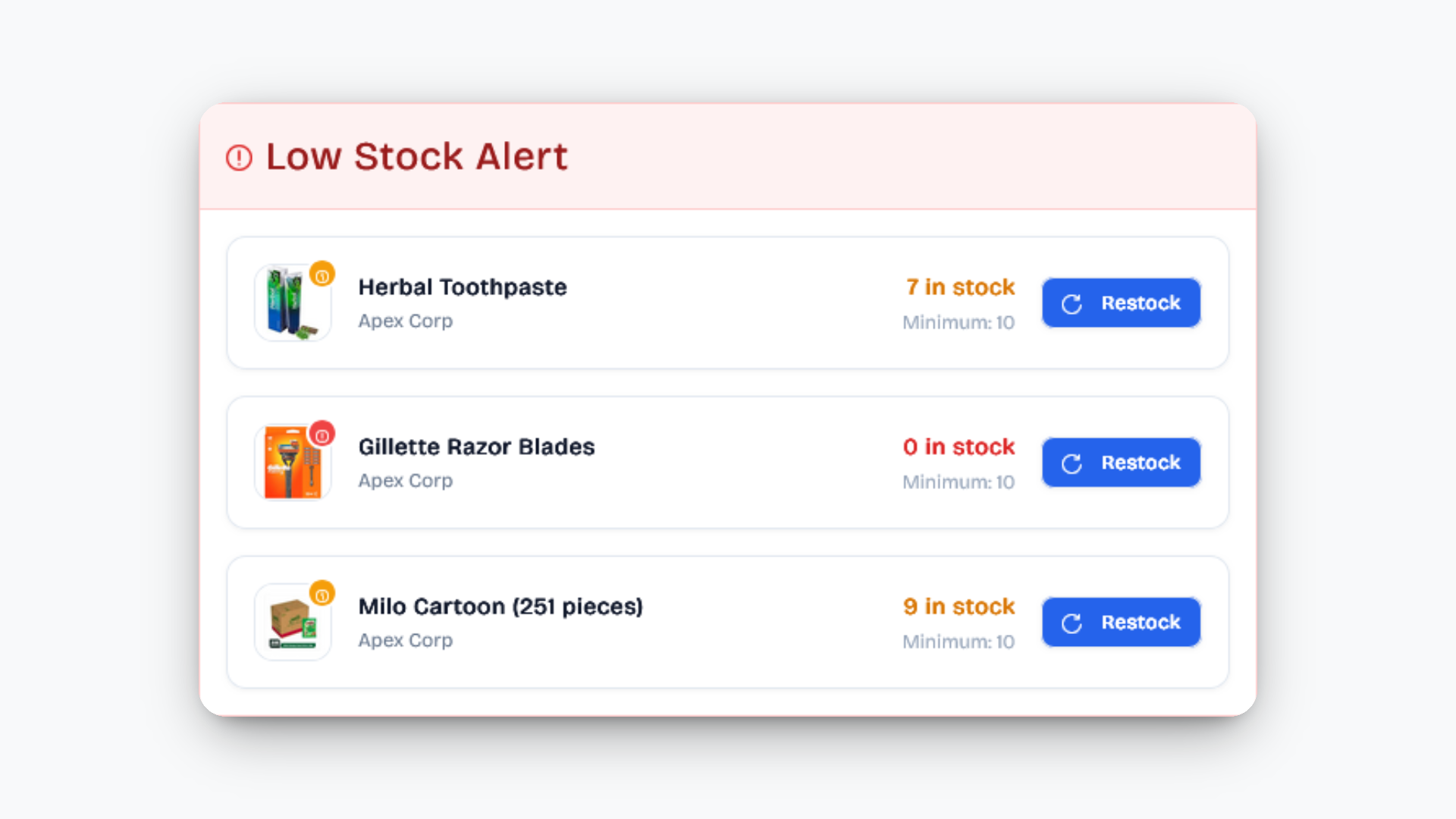This screenshot has height=819, width=1456.
Task: Restock the Gillette Razor Blades item
Action: pos(1121,463)
